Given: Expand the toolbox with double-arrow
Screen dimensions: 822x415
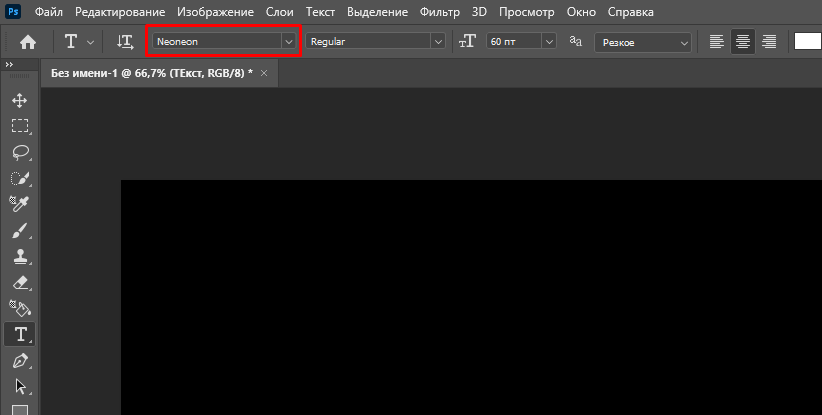Looking at the screenshot, I should (9, 64).
